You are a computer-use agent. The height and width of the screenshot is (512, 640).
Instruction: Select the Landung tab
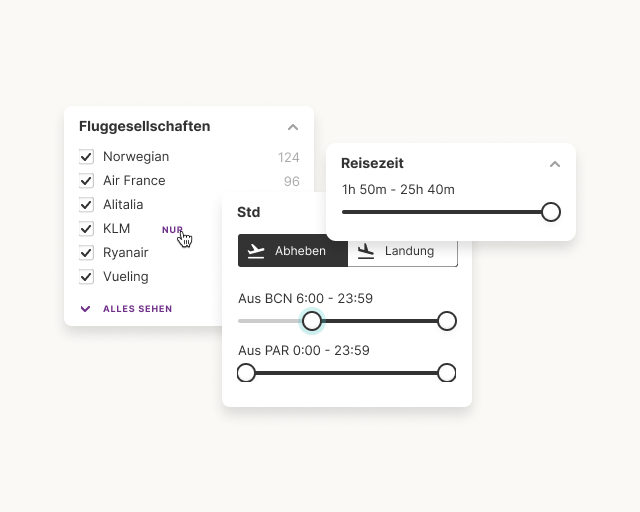(403, 251)
